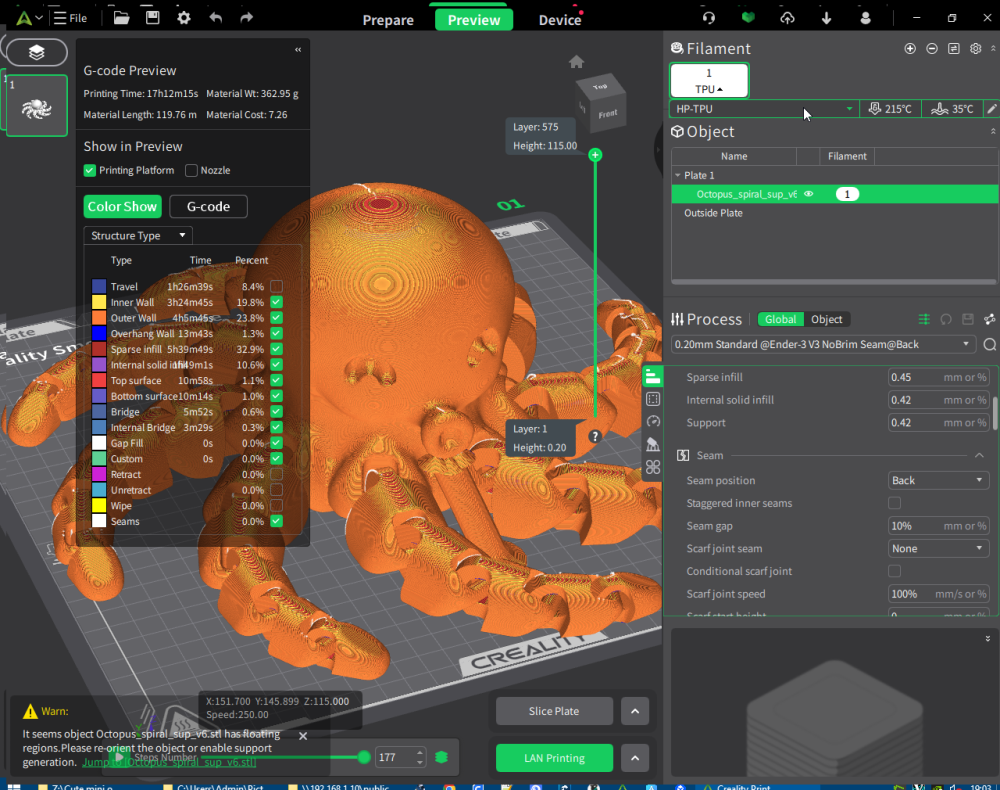Image resolution: width=1000 pixels, height=790 pixels.
Task: Click the top handle of layer slider
Action: [x=595, y=155]
